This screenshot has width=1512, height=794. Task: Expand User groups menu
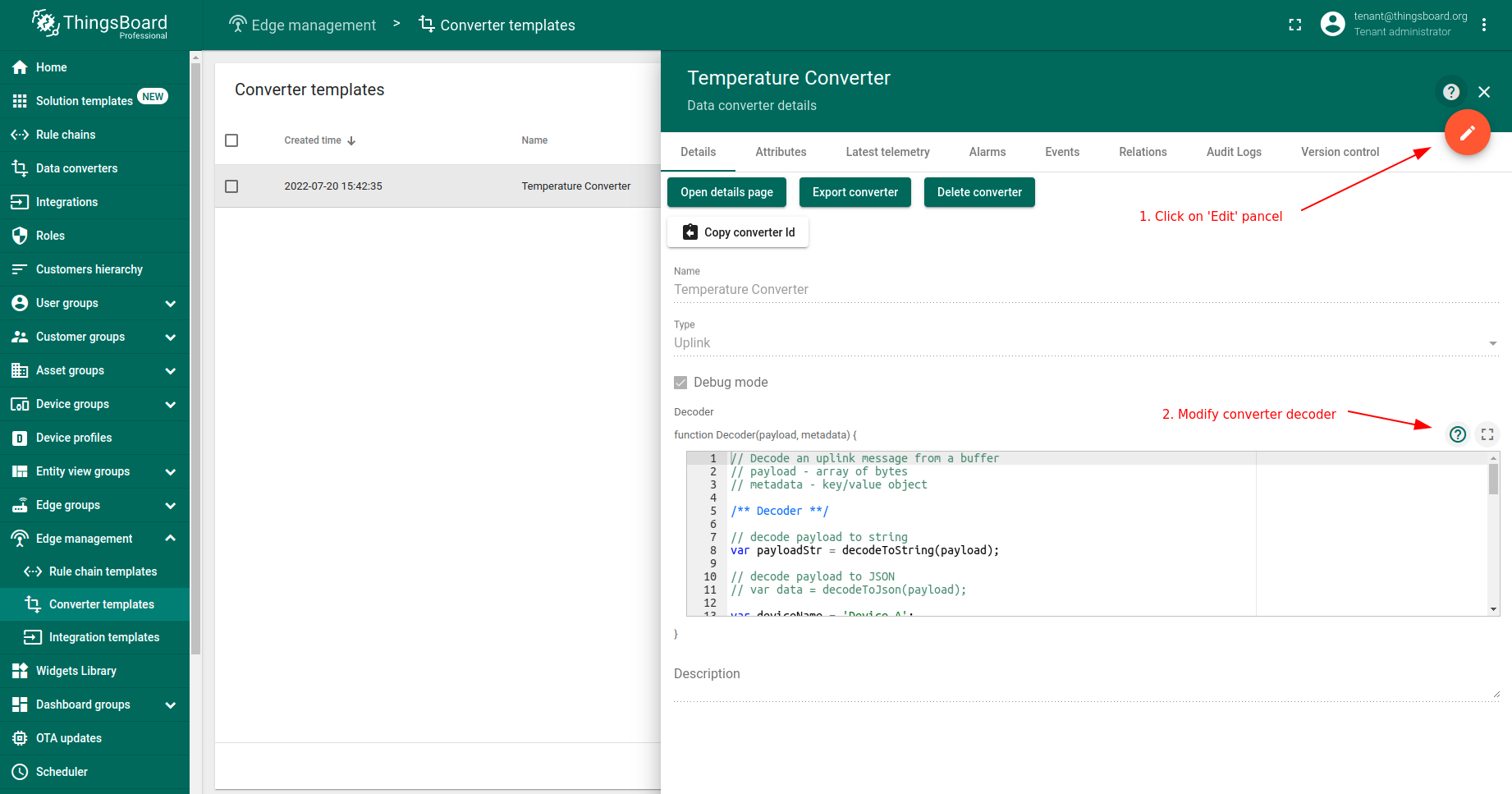pos(170,303)
